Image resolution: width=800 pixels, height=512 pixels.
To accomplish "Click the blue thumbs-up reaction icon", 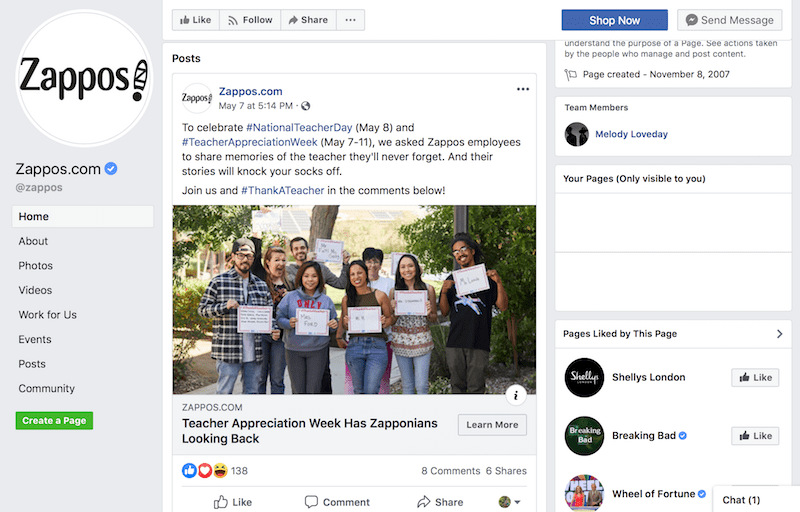I will click(189, 471).
